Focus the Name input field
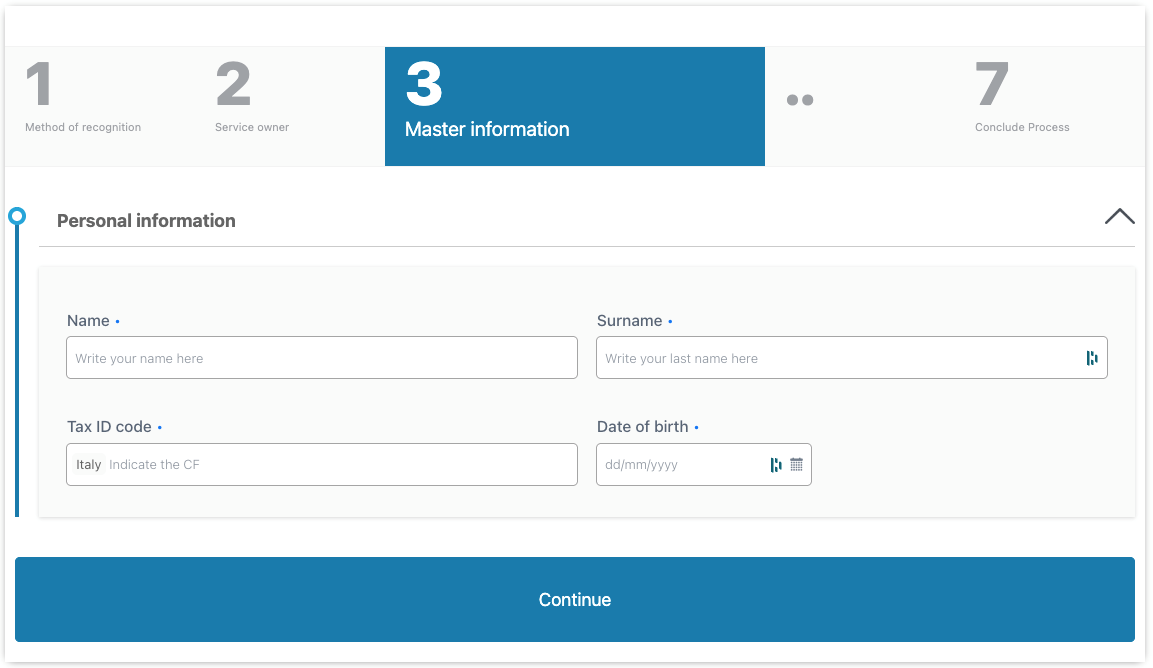 pos(321,358)
